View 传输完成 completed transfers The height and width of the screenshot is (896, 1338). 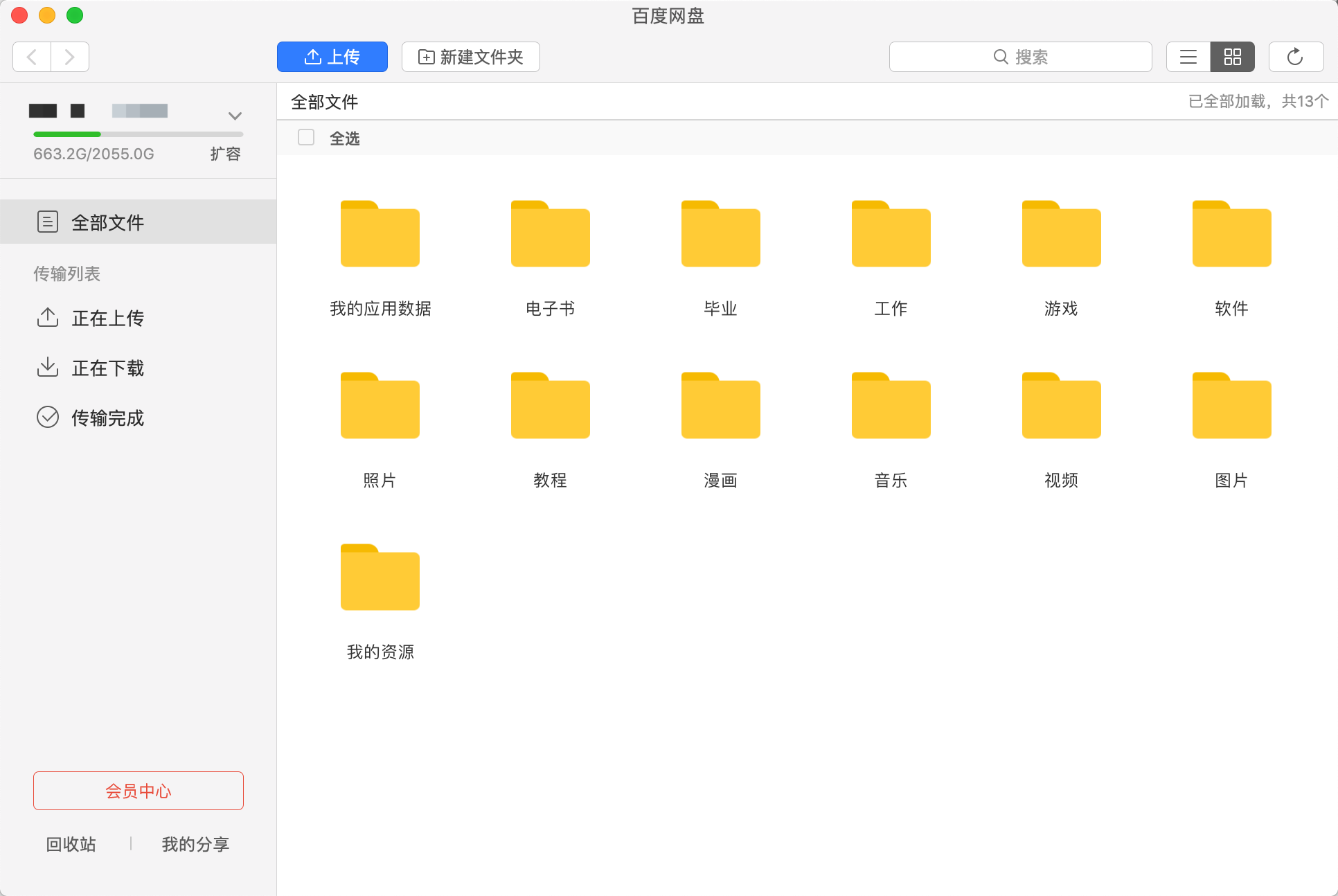click(107, 418)
